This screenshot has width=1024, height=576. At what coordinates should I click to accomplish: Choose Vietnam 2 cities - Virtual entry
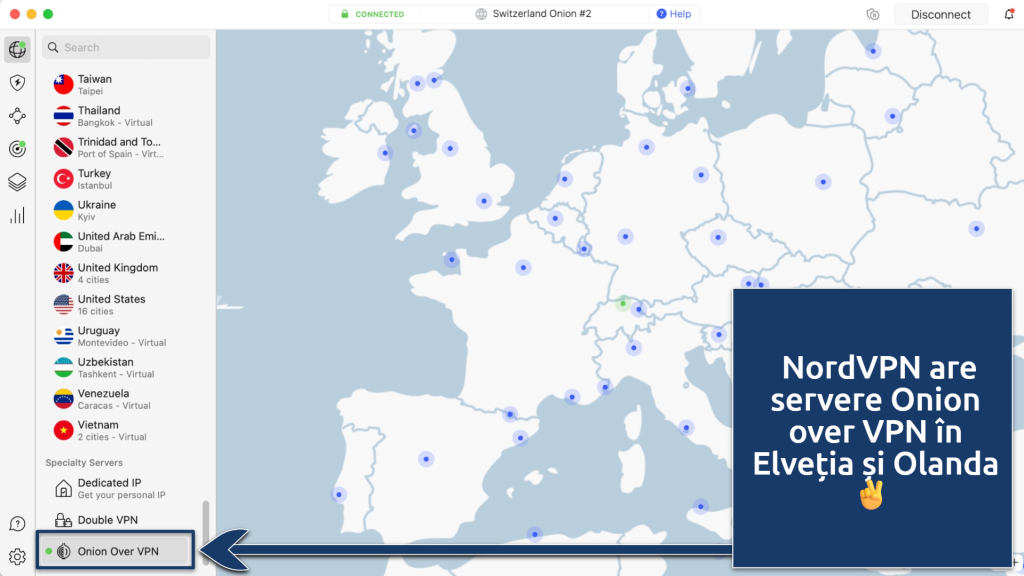[x=124, y=430]
